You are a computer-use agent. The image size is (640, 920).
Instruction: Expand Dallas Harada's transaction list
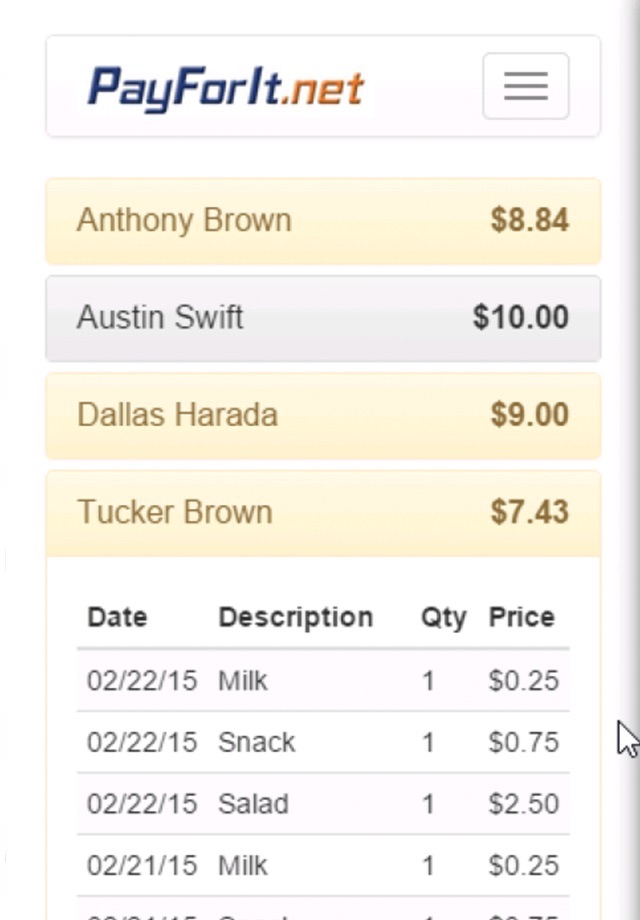[178, 415]
